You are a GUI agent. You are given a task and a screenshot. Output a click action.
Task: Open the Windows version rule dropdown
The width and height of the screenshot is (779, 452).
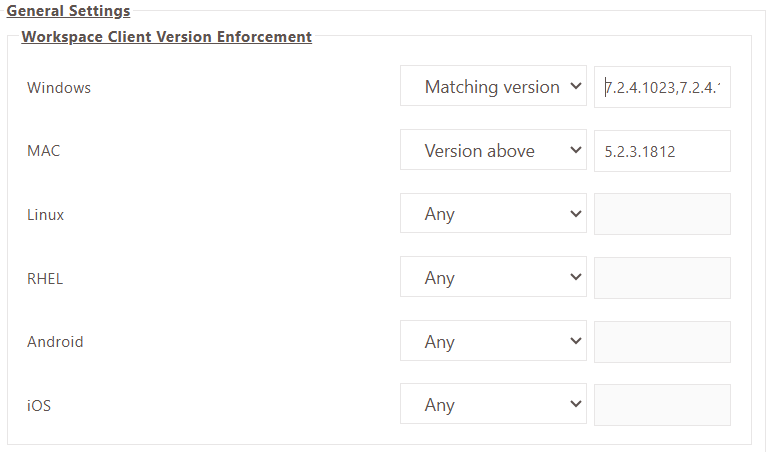coord(493,86)
